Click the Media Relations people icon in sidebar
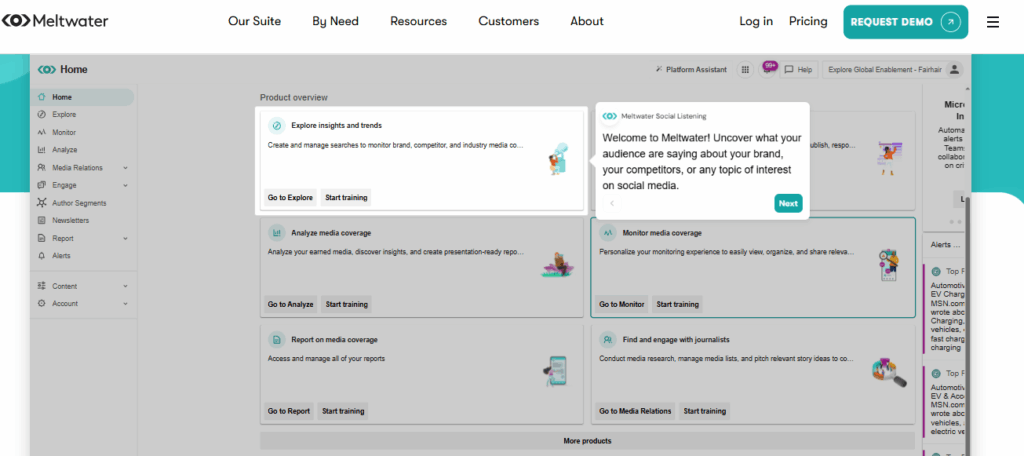The width and height of the screenshot is (1024, 456). [x=42, y=168]
